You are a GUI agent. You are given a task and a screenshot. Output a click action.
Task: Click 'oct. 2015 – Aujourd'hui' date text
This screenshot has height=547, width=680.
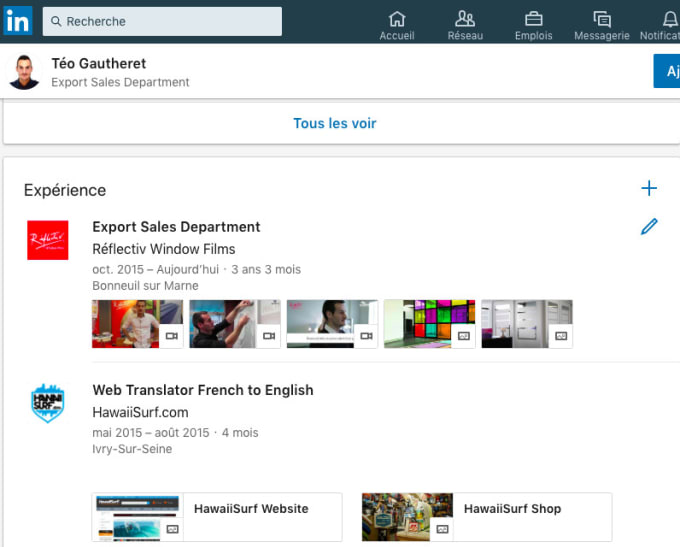(155, 269)
